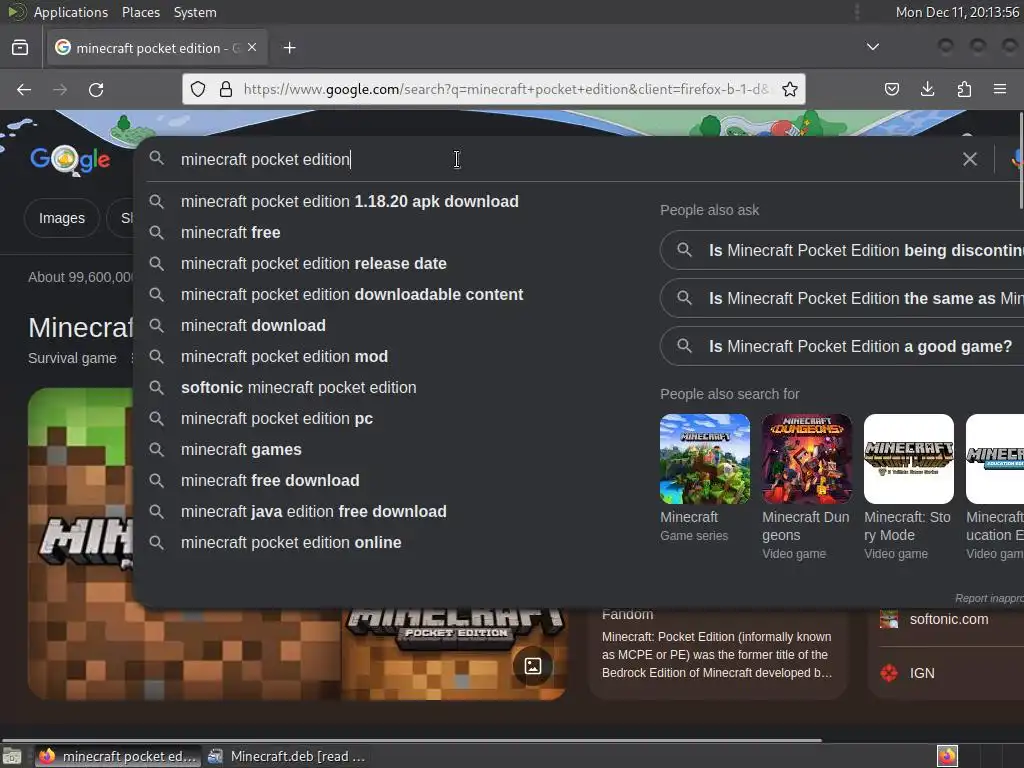Select suggestion '1.18.20 apk download'
1024x768 pixels.
click(349, 201)
